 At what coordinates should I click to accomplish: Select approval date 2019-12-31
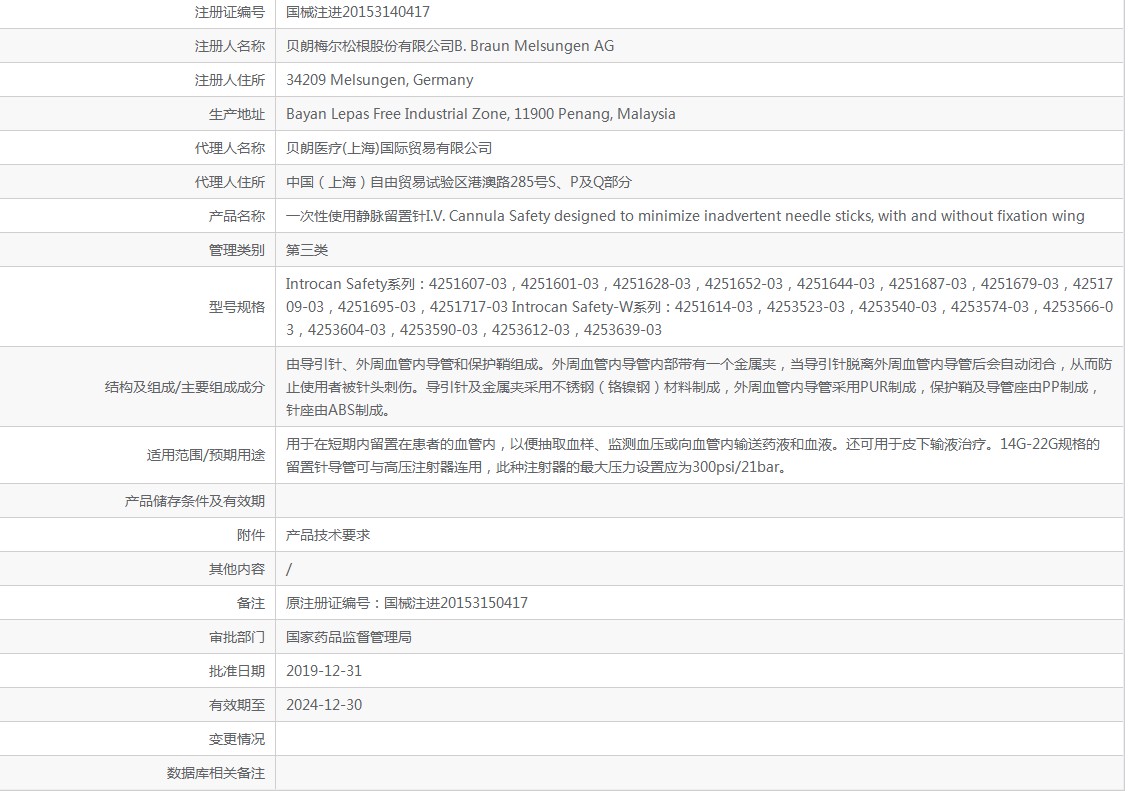pyautogui.click(x=324, y=671)
